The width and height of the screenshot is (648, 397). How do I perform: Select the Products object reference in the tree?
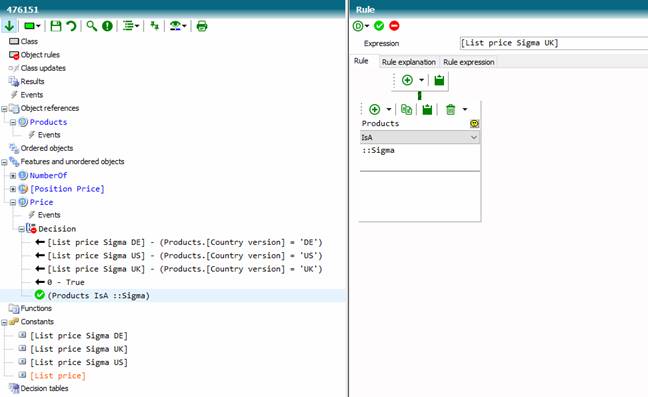(48, 122)
